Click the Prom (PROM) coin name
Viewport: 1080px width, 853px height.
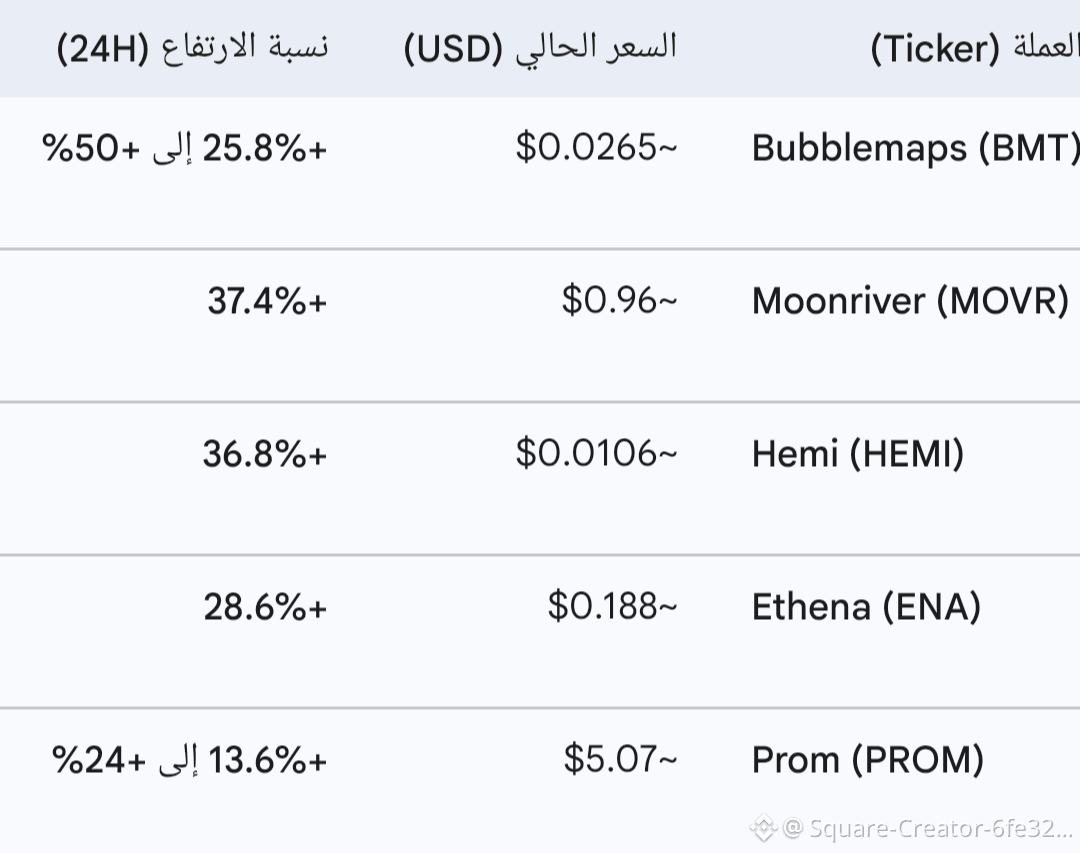tap(868, 760)
